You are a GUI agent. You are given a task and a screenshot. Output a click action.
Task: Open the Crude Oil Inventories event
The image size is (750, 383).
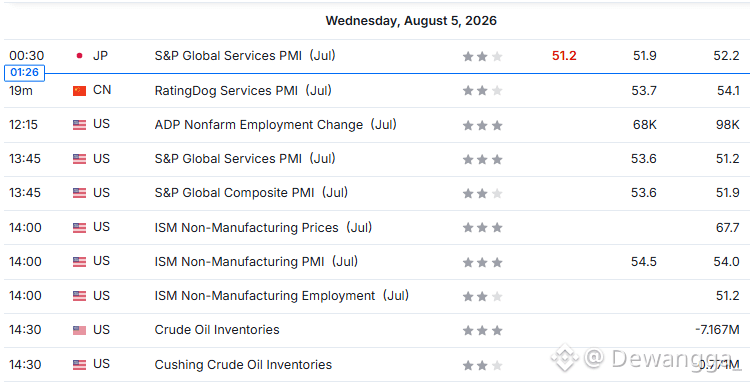[x=217, y=330]
